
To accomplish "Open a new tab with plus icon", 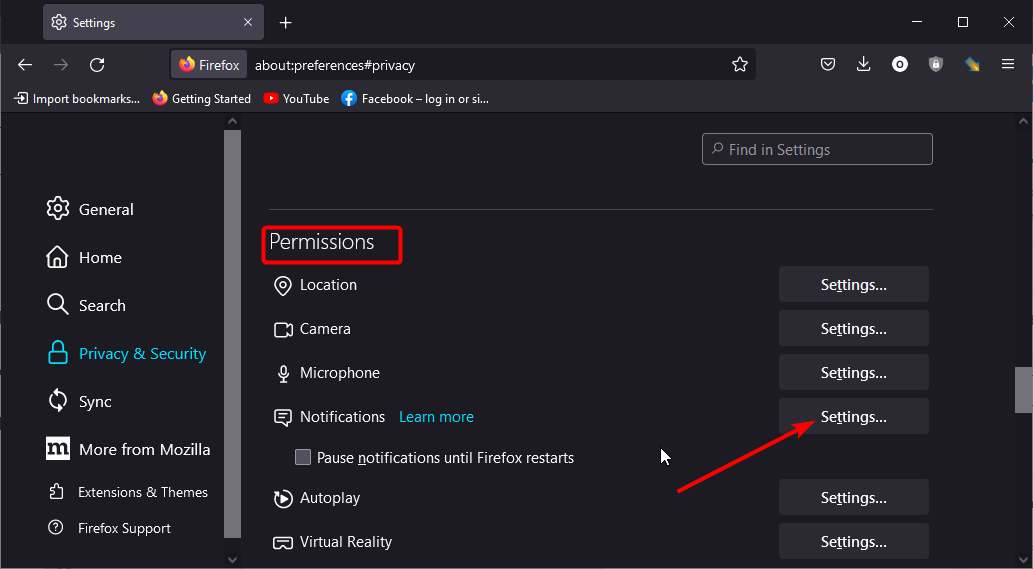I will (285, 23).
